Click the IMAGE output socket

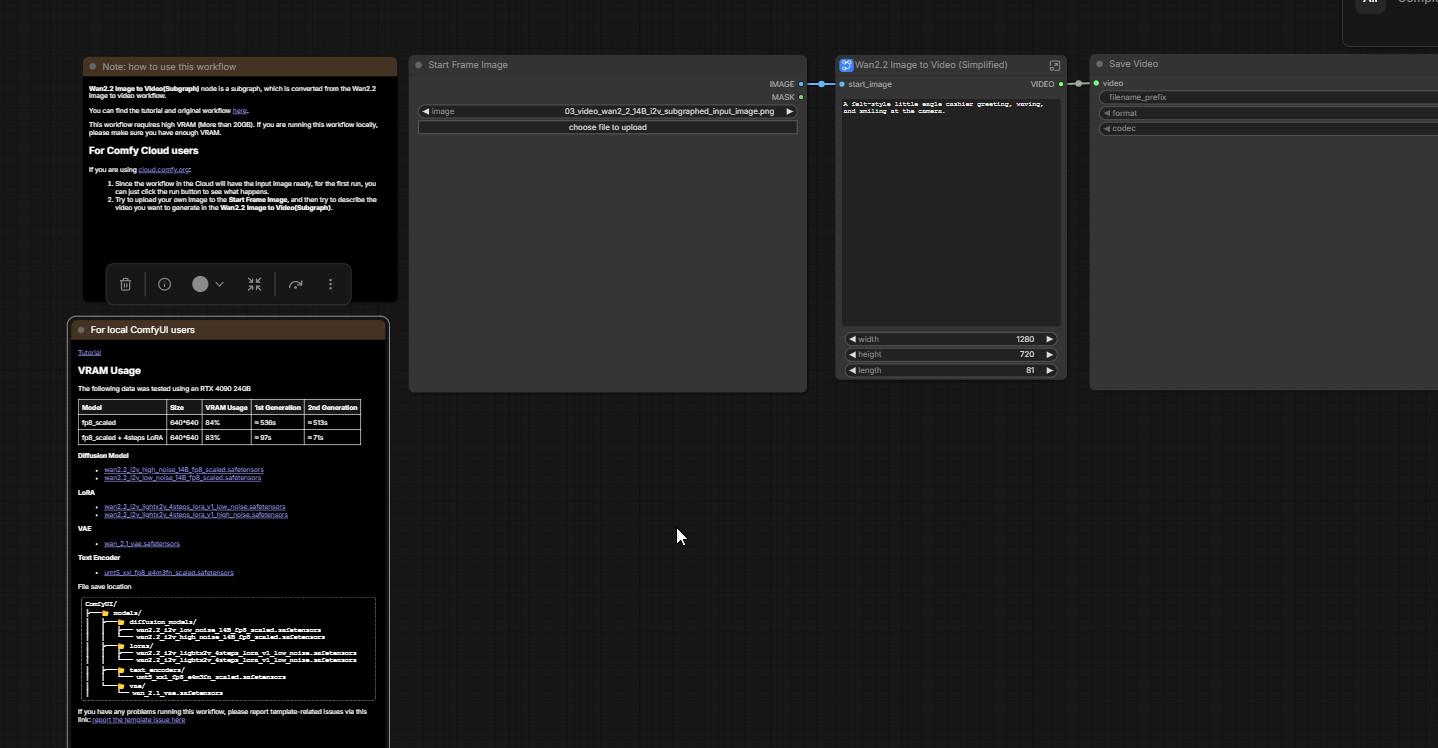pyautogui.click(x=801, y=84)
